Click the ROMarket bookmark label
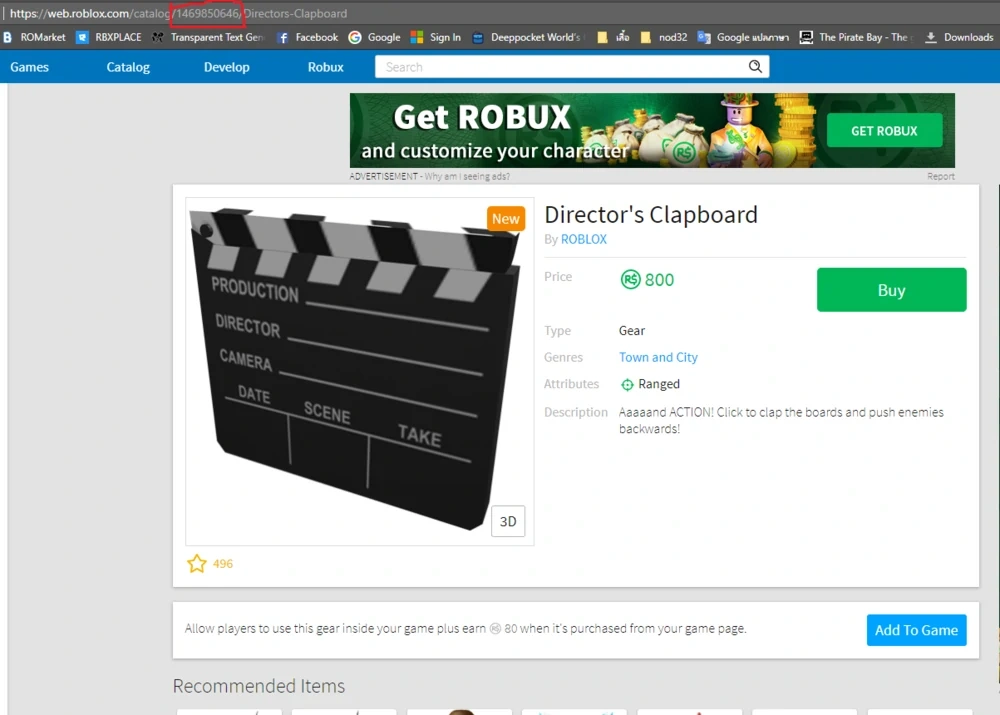Viewport: 1000px width, 715px height. click(43, 38)
